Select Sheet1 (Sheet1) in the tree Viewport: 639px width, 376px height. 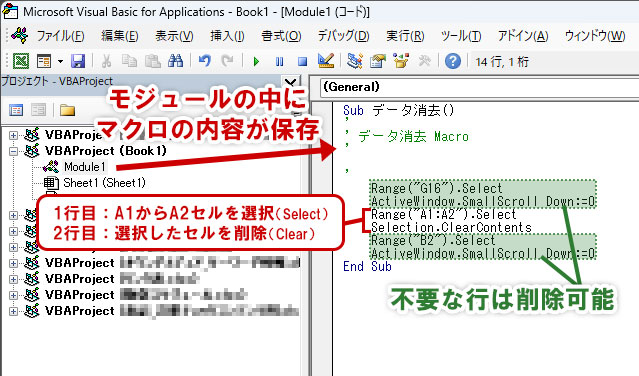coord(104,183)
